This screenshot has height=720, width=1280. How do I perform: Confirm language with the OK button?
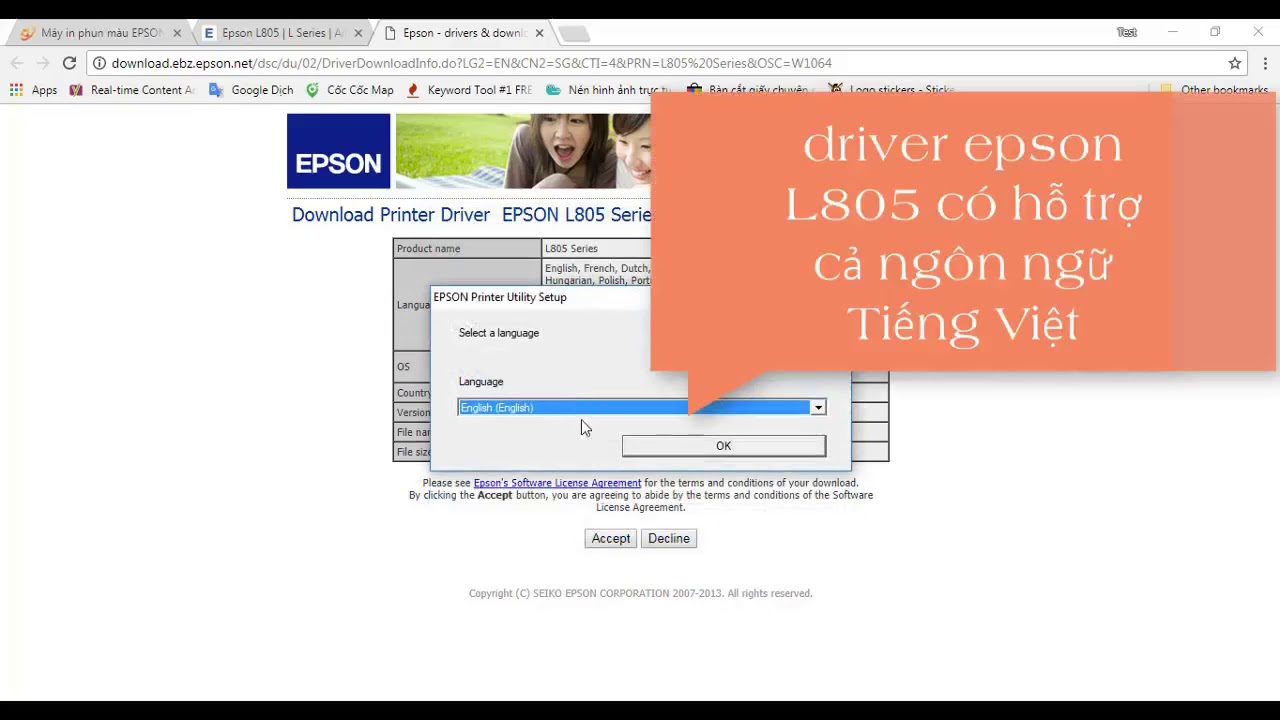point(724,446)
